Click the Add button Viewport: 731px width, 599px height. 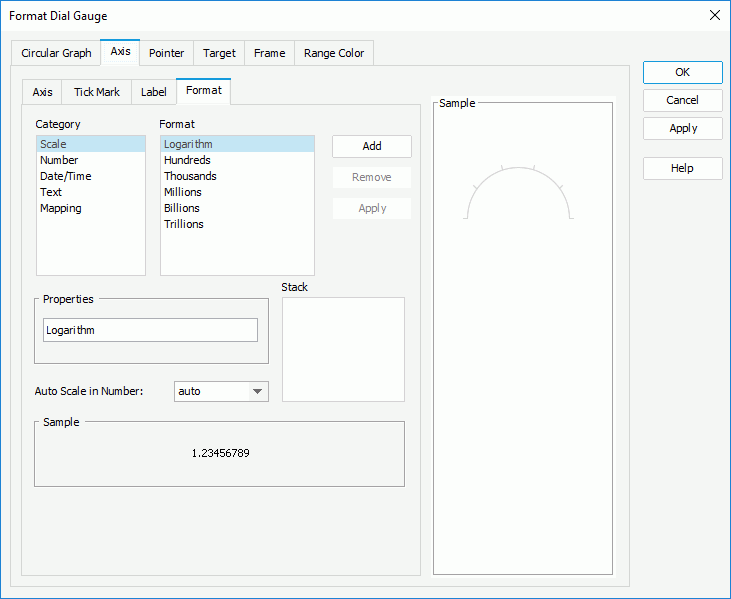pos(372,146)
